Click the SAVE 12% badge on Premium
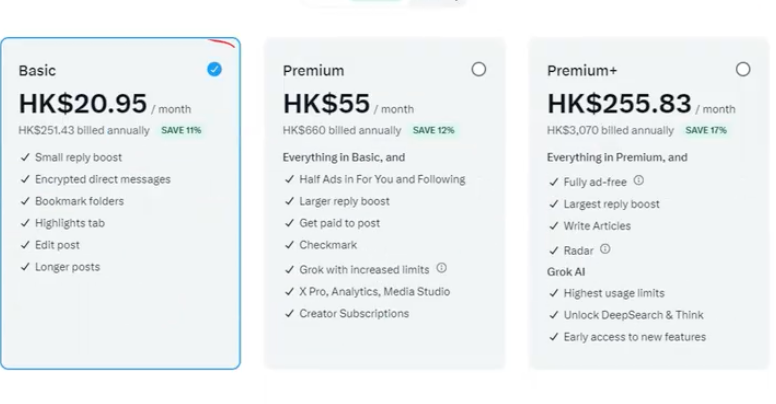Screen dimensions: 776x404 pos(433,130)
